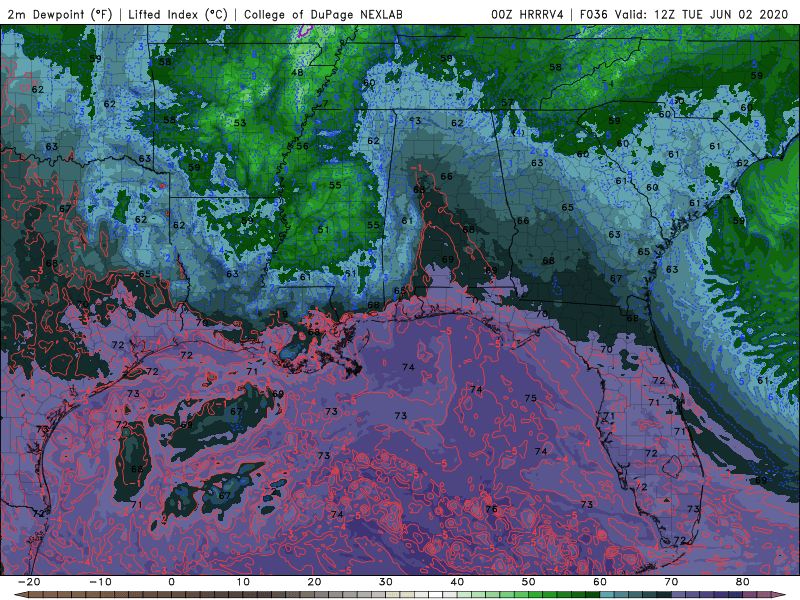Click the -20 label on the color scale
Image resolution: width=800 pixels, height=600 pixels.
tap(29, 582)
